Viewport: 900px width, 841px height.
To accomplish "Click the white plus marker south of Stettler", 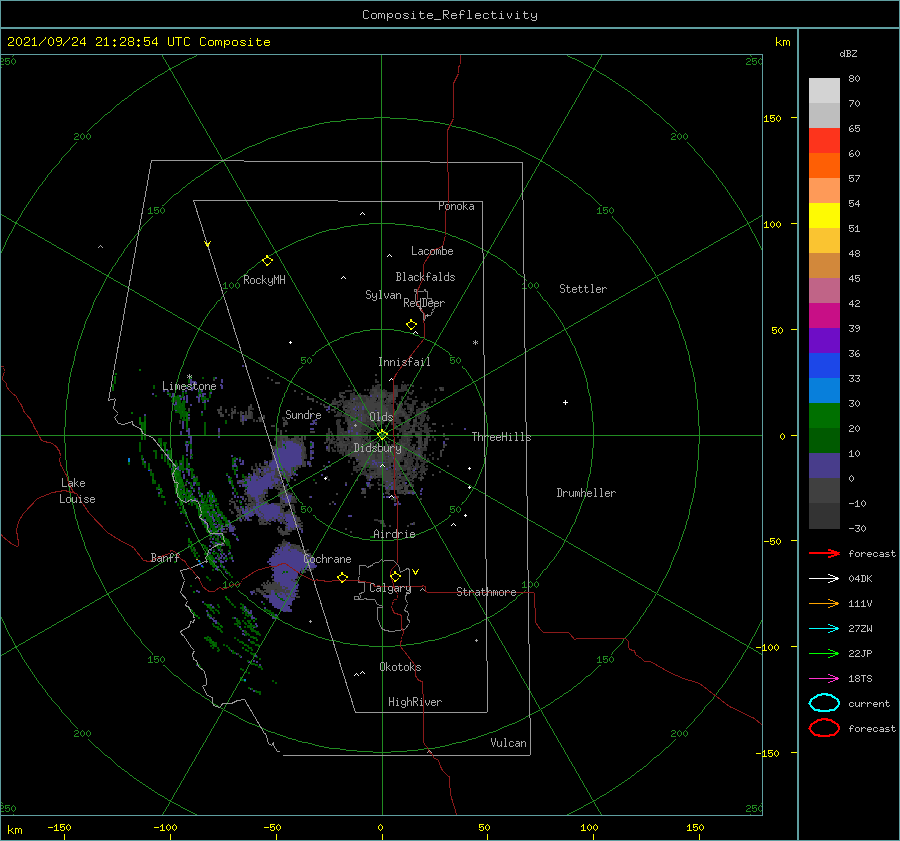I will 565,402.
